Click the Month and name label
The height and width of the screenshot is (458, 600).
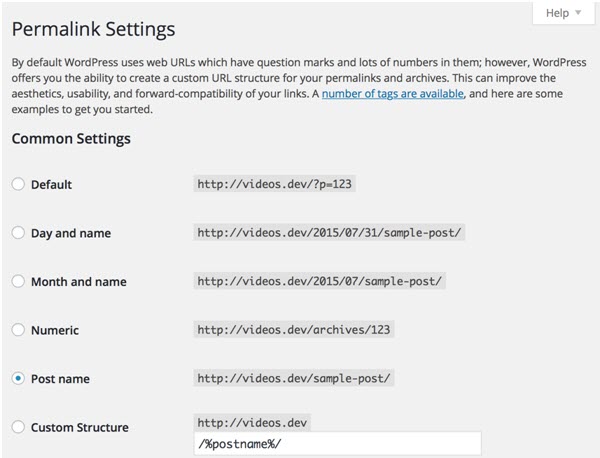(x=78, y=282)
